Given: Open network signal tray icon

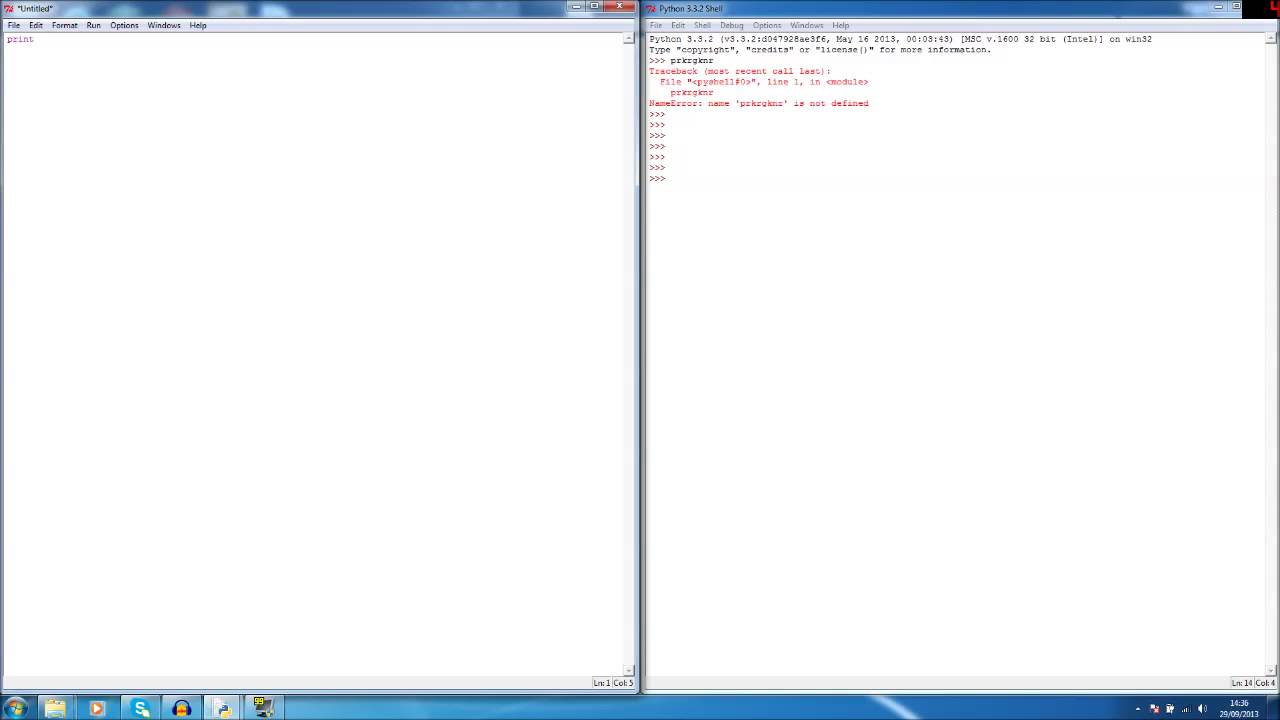Looking at the screenshot, I should [x=1186, y=709].
